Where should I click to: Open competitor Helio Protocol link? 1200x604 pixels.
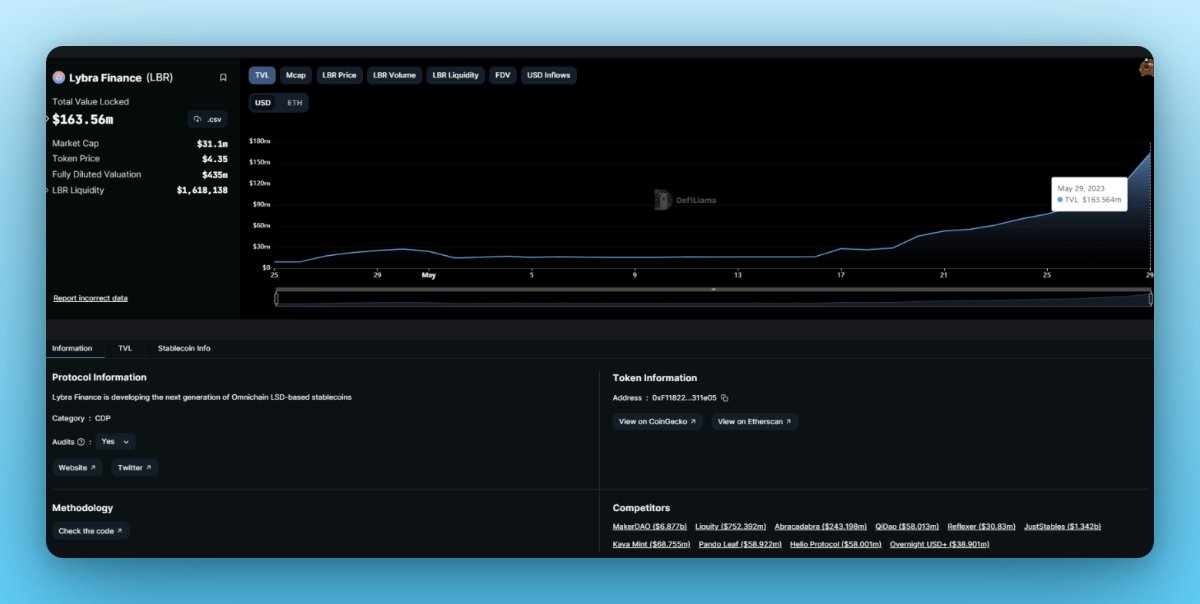[x=836, y=544]
